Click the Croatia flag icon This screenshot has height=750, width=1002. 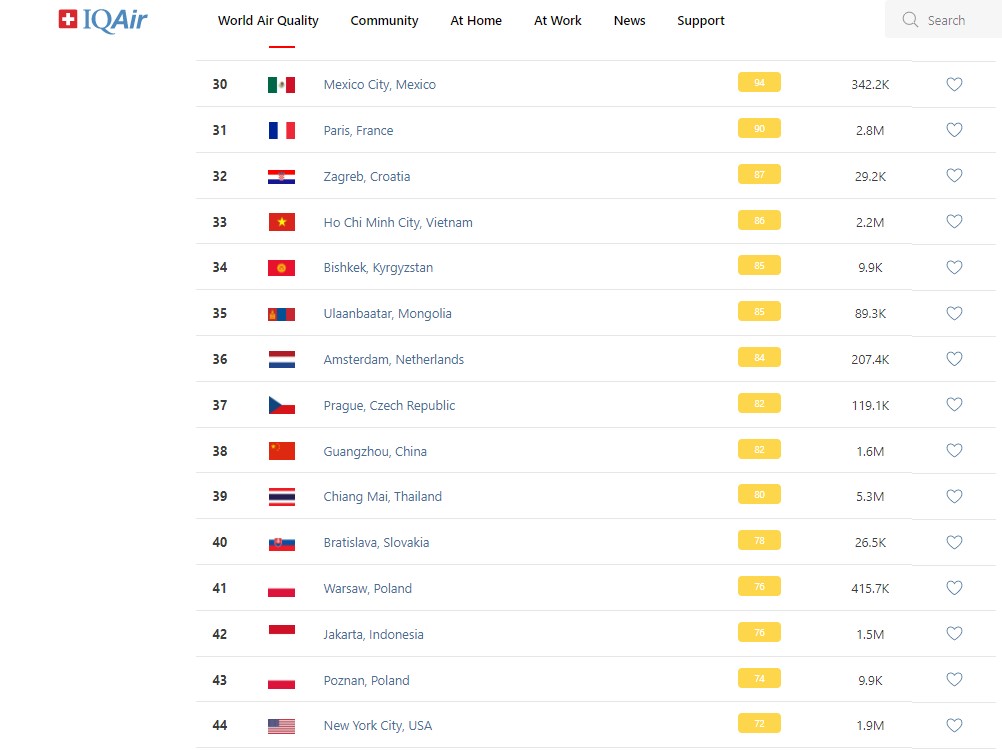click(281, 177)
